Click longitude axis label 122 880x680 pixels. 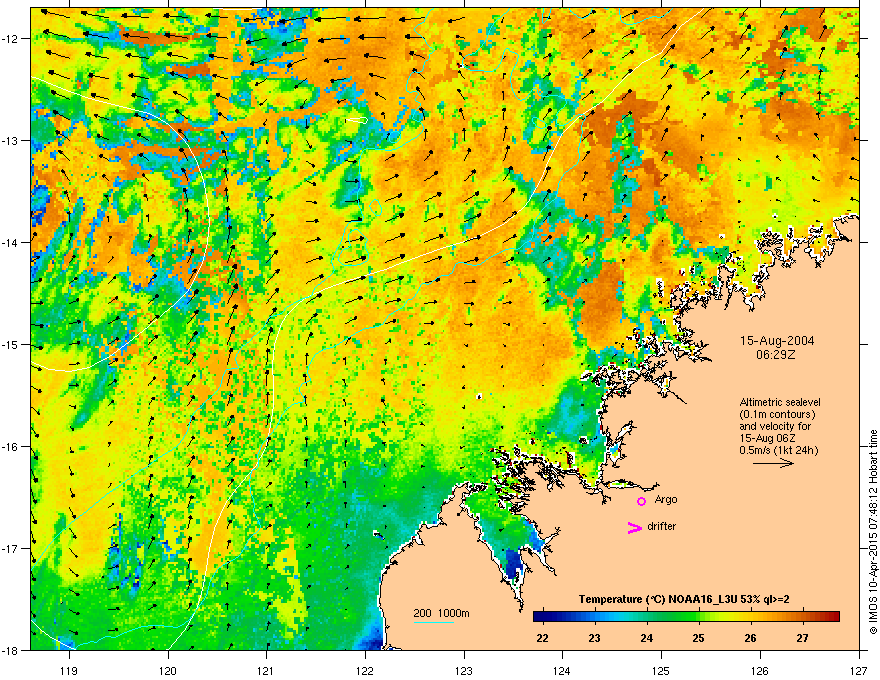pyautogui.click(x=365, y=670)
